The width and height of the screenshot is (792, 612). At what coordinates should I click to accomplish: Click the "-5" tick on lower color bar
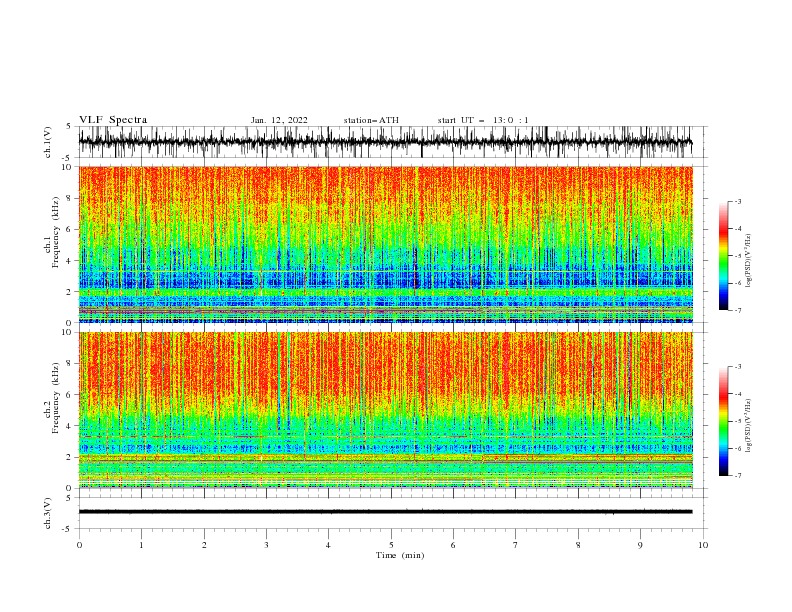click(x=738, y=421)
